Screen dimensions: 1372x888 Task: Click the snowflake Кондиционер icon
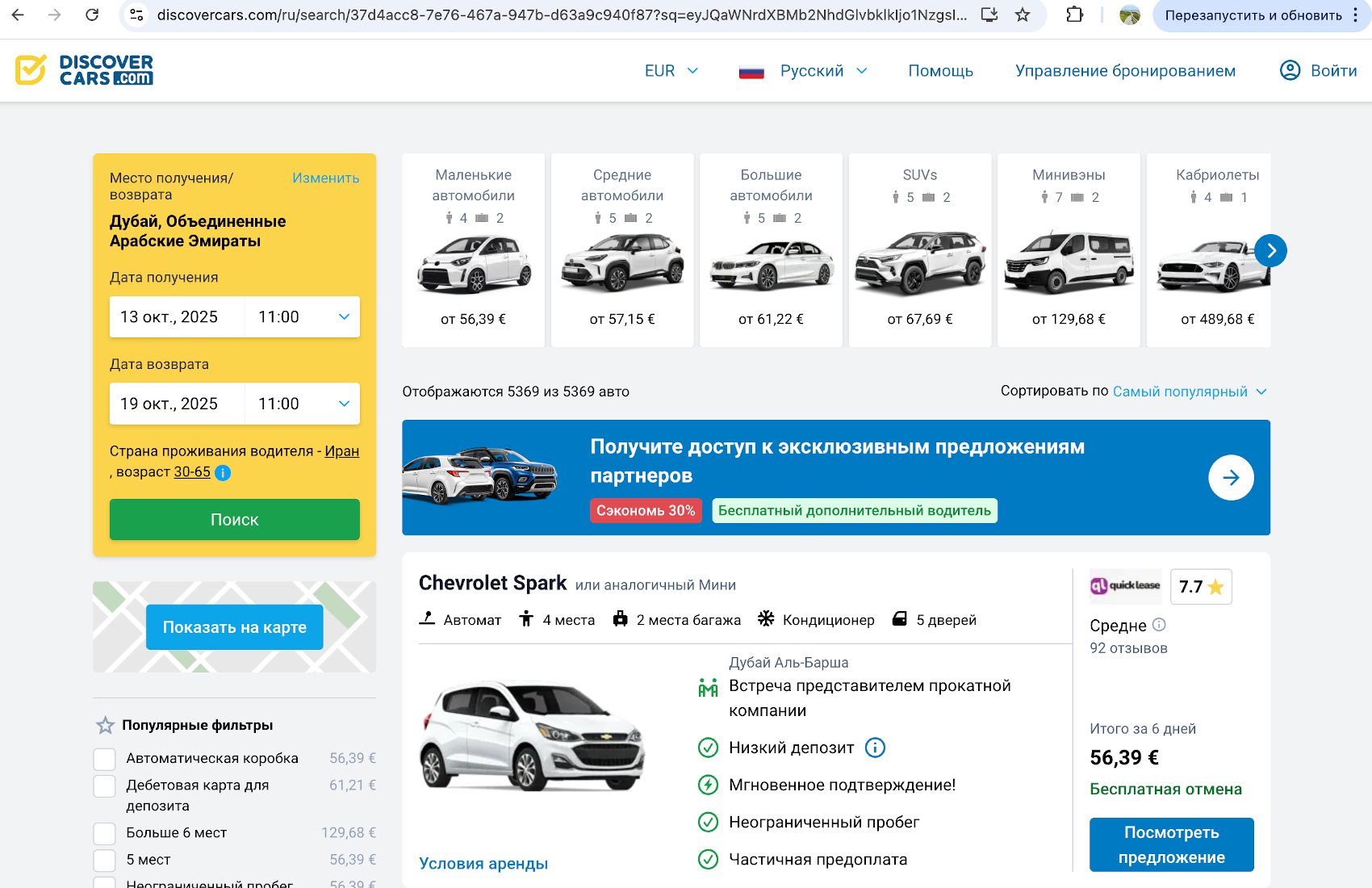pyautogui.click(x=766, y=618)
